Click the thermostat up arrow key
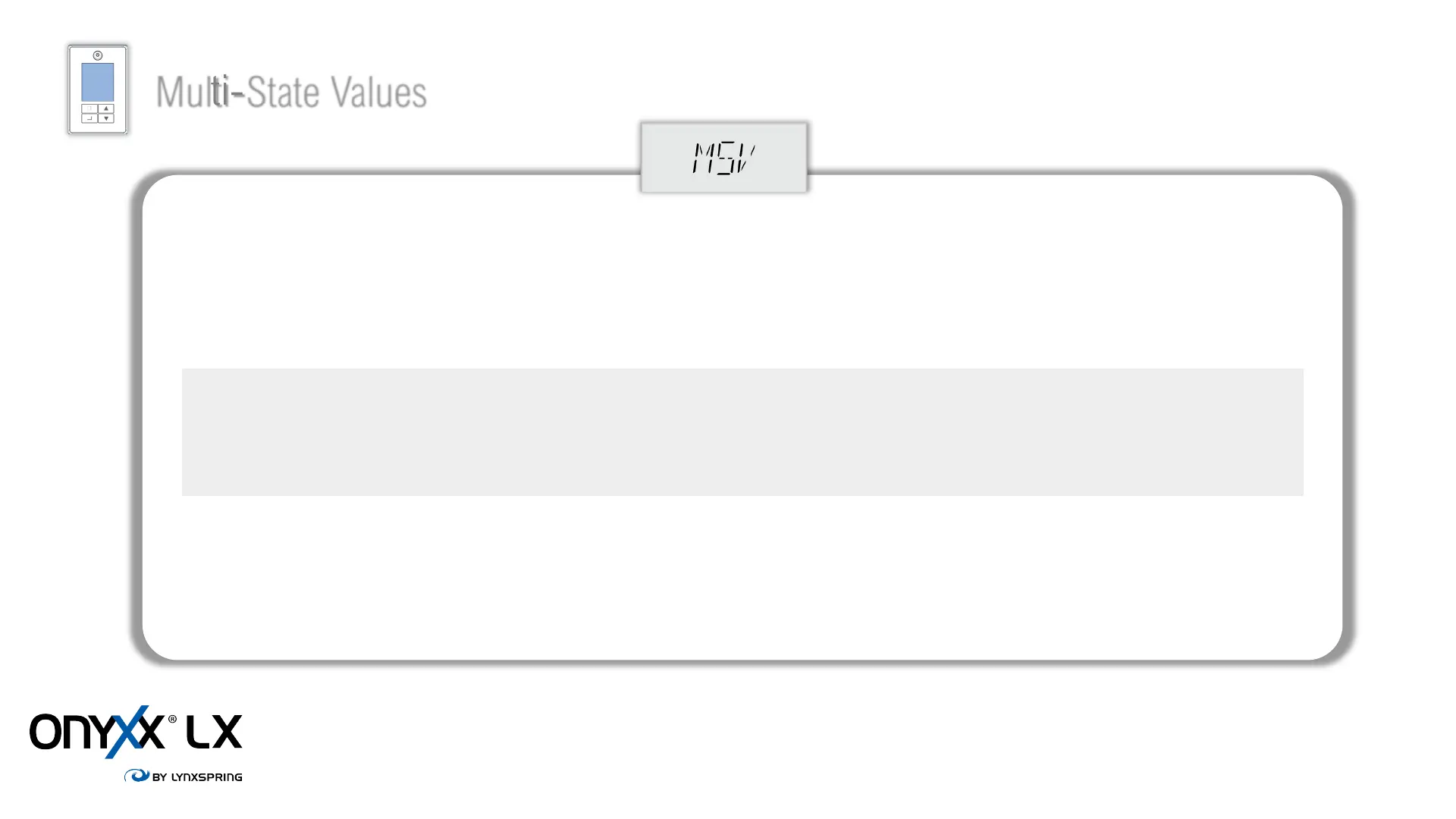This screenshot has height=819, width=1456. (x=106, y=108)
